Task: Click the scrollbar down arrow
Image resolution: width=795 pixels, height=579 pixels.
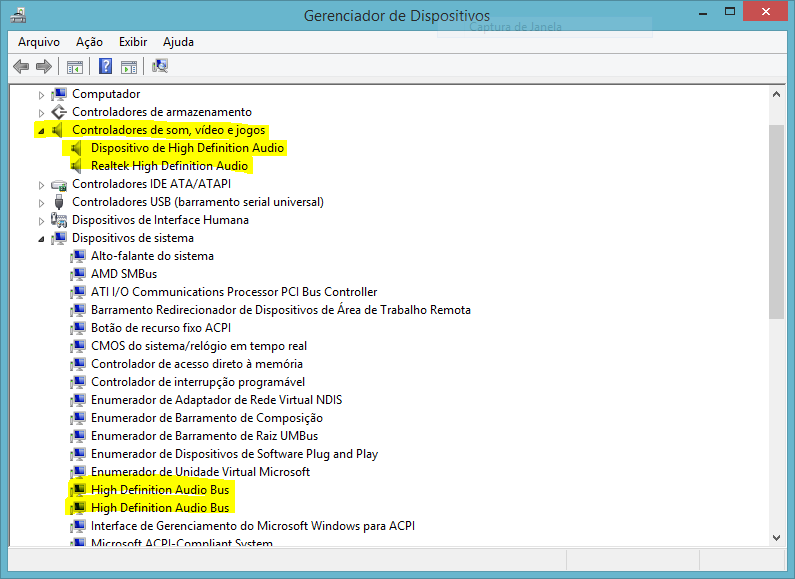Action: click(x=776, y=538)
